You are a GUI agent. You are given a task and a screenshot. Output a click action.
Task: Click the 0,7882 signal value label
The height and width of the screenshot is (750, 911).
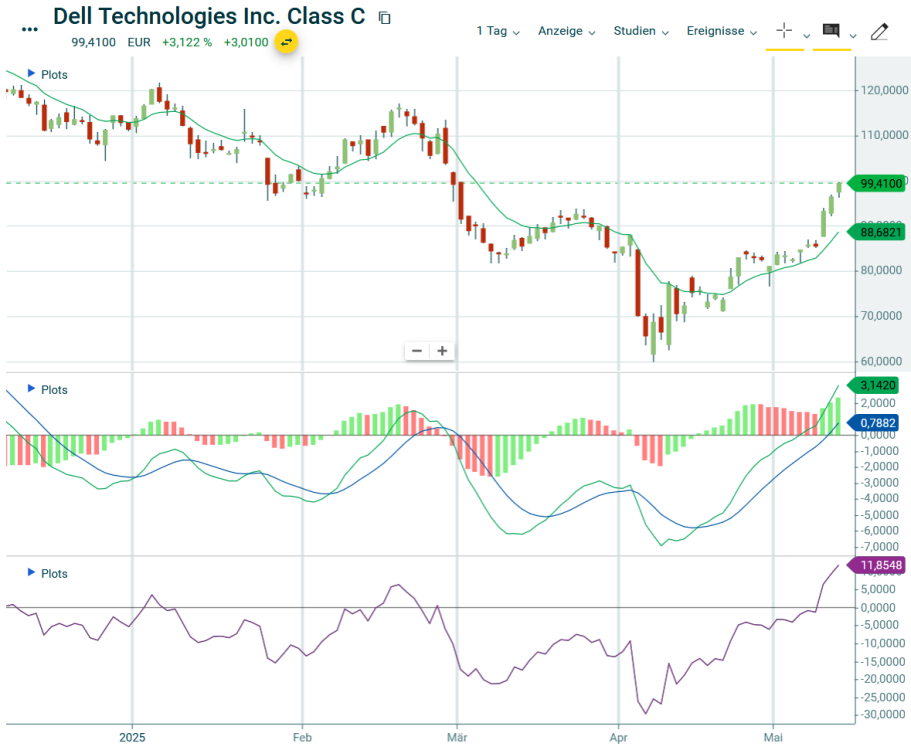(874, 423)
